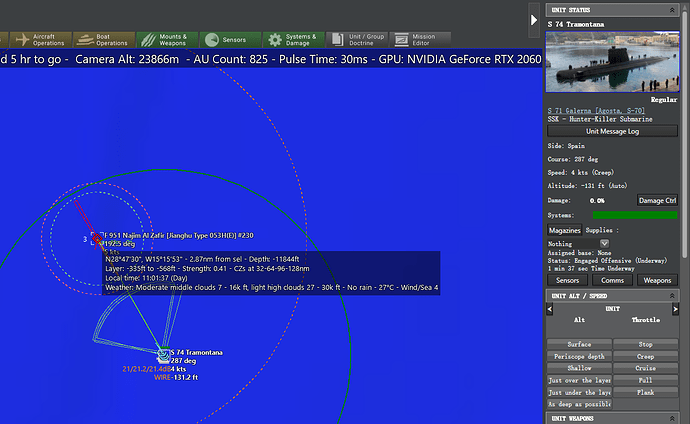Click the Weapons button in Unit Status
Viewport: 690px width, 424px height.
pos(657,280)
